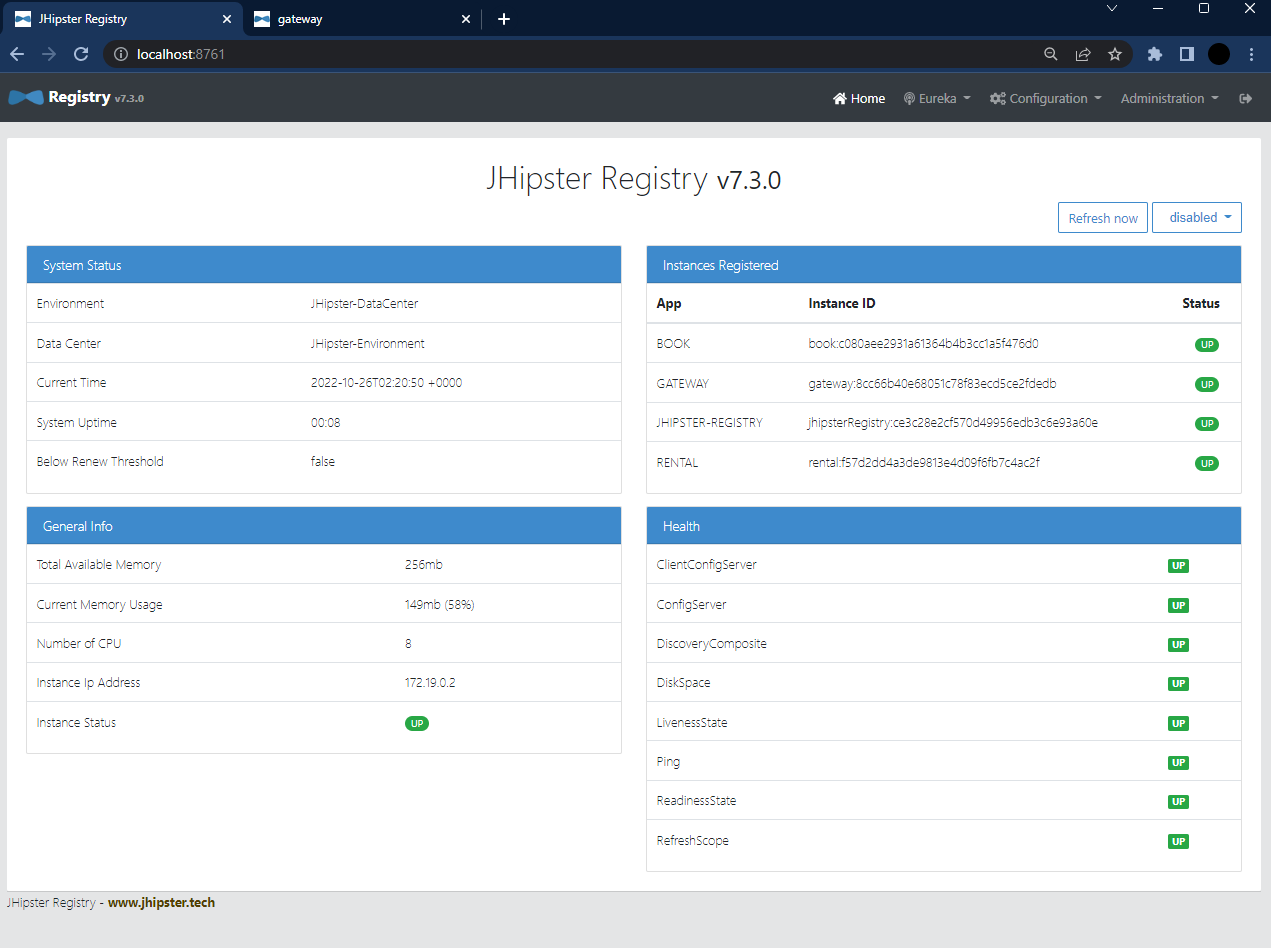Click the RENTAL app name
Image resolution: width=1271 pixels, height=948 pixels.
point(677,463)
